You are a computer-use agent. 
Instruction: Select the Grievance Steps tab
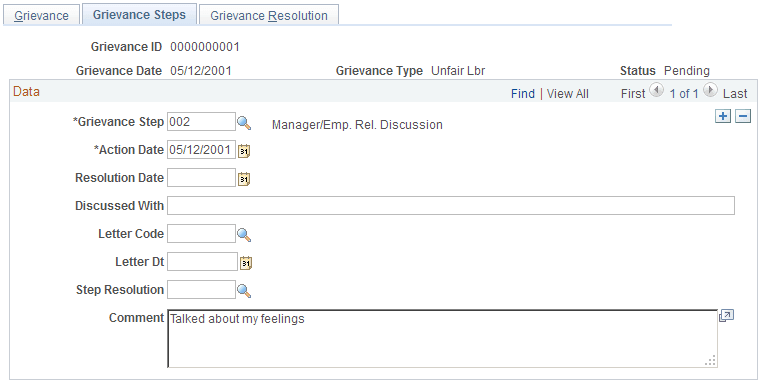[x=139, y=14]
